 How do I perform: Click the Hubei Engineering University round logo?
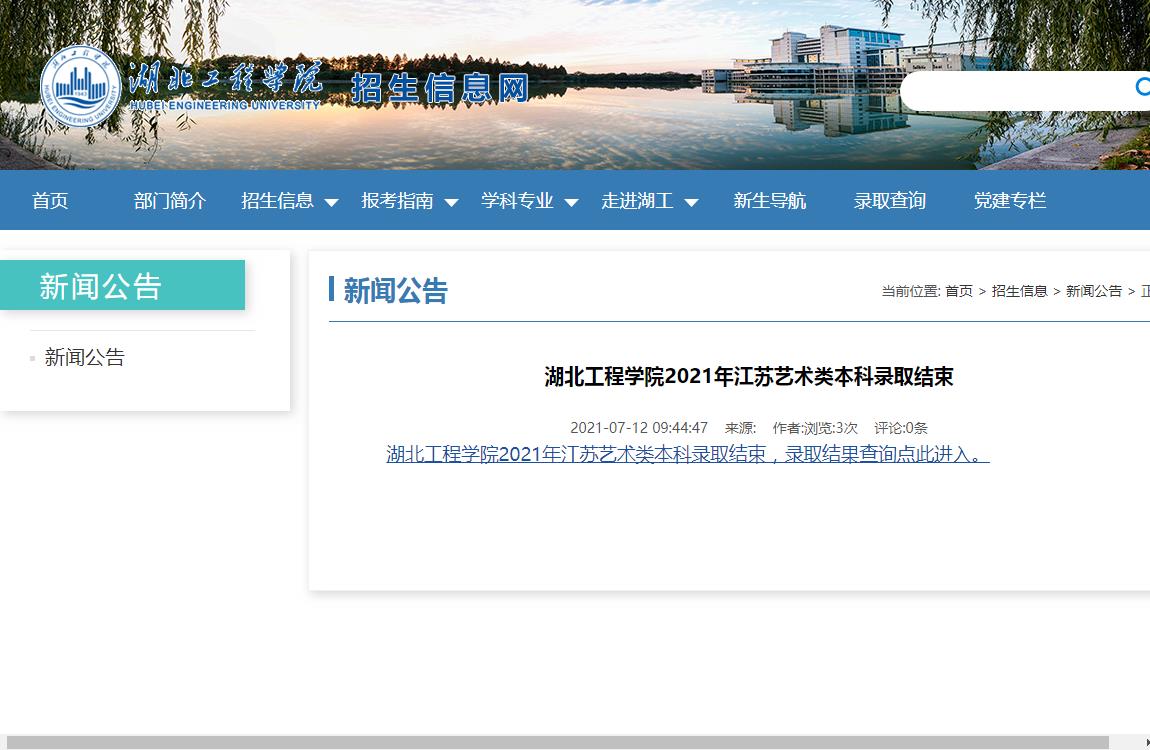pos(80,87)
